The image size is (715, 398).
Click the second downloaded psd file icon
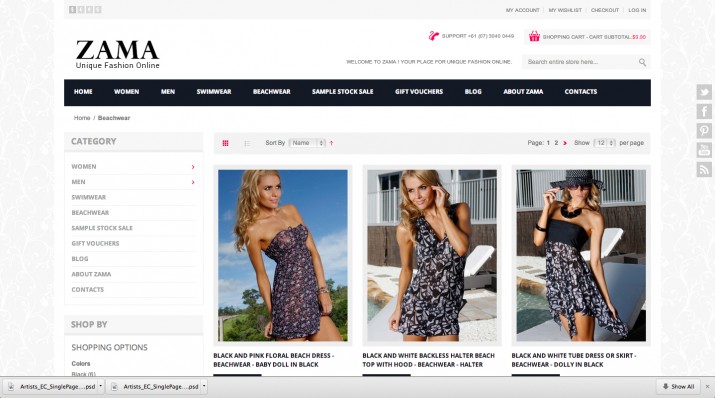tap(114, 387)
